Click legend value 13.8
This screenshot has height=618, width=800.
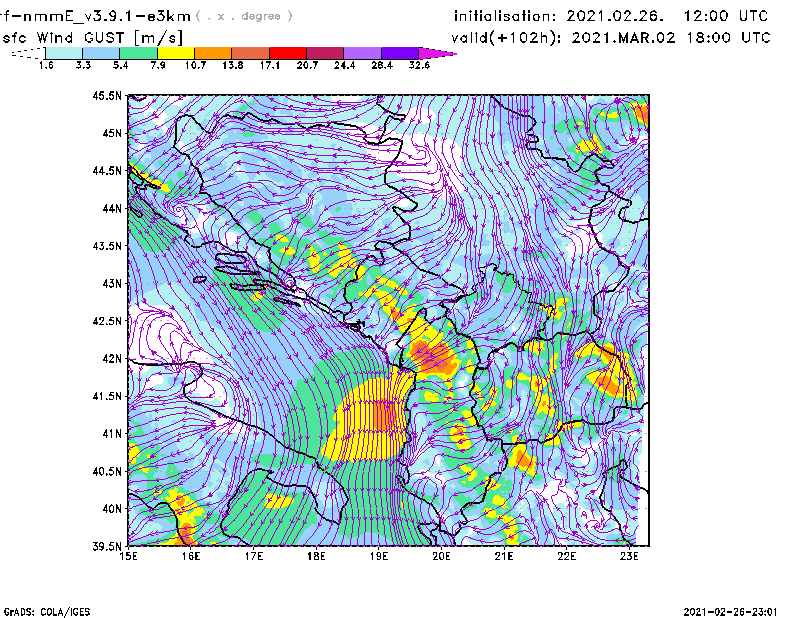[233, 65]
